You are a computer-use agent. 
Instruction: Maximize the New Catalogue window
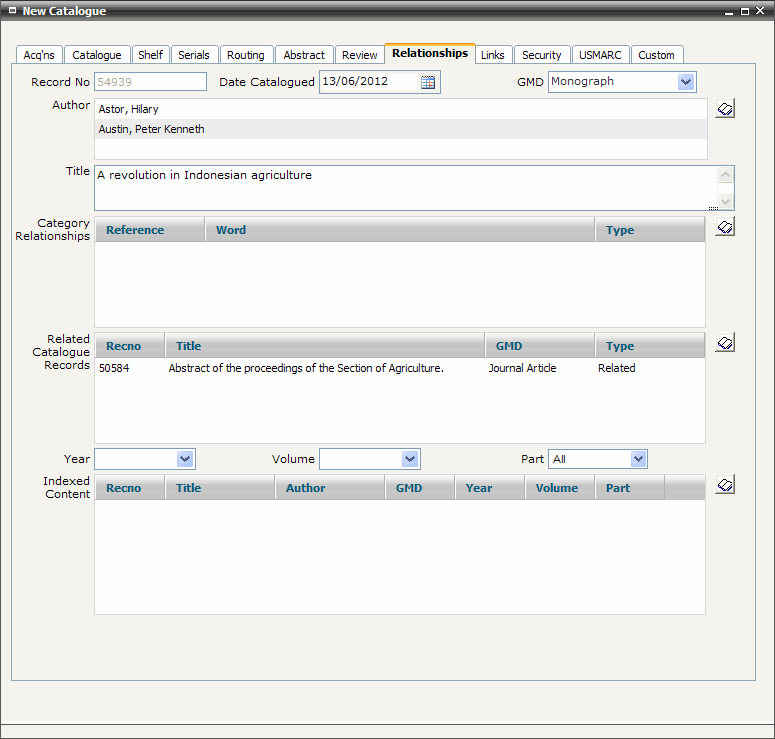click(746, 11)
